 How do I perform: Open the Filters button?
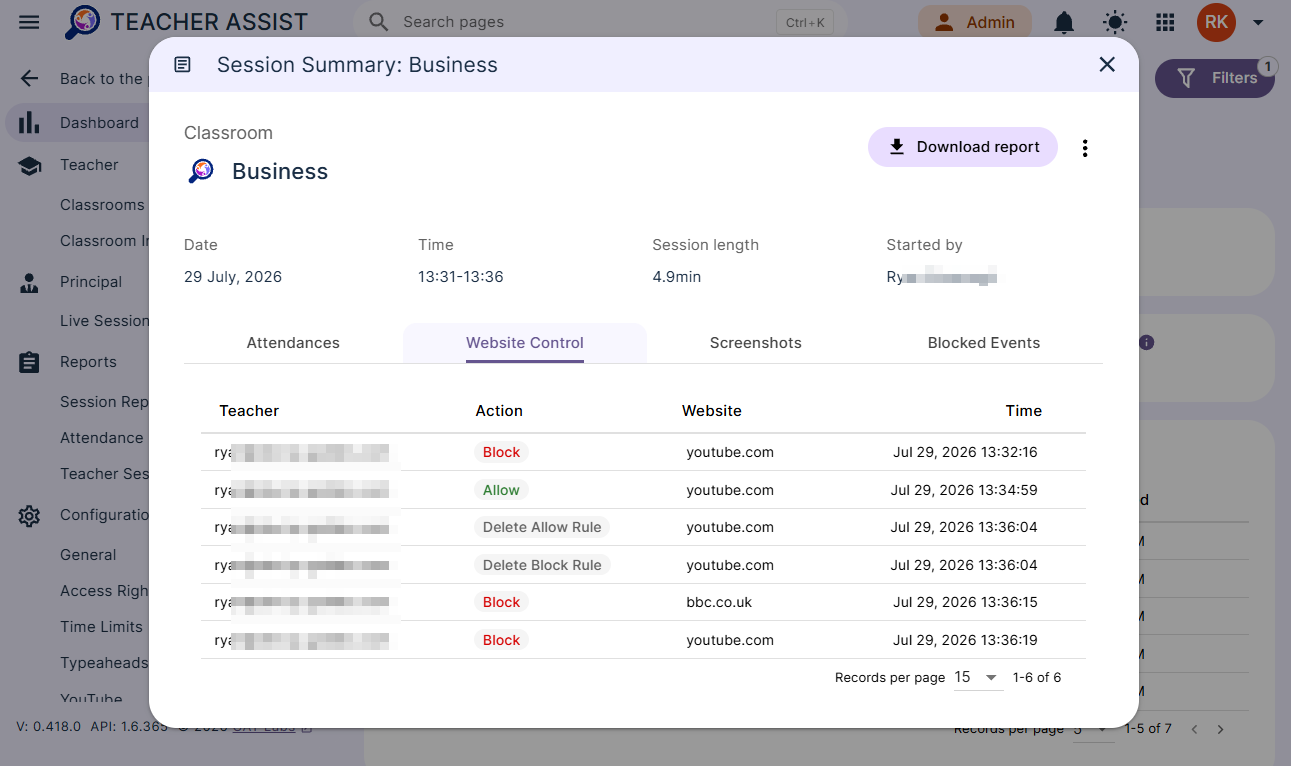tap(1215, 78)
